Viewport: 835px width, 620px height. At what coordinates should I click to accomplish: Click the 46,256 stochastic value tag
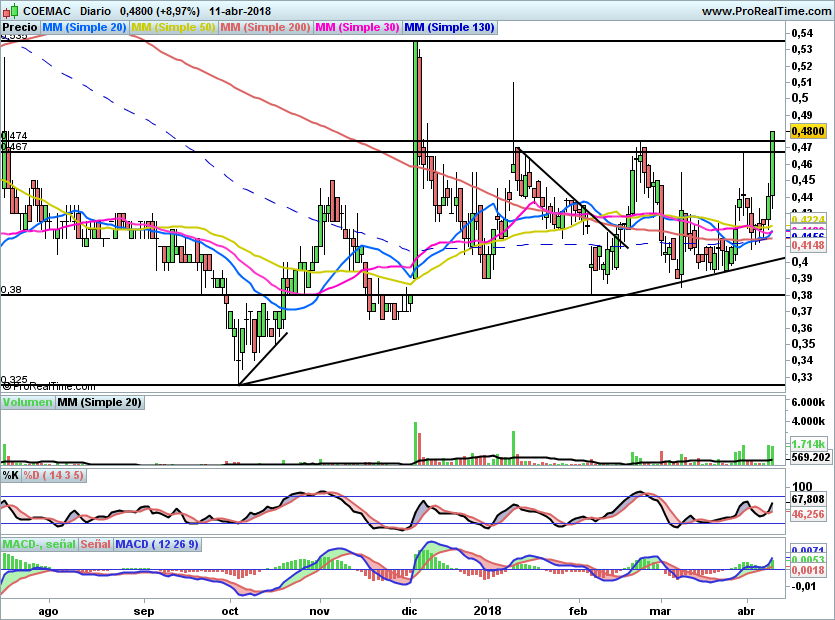[x=808, y=514]
